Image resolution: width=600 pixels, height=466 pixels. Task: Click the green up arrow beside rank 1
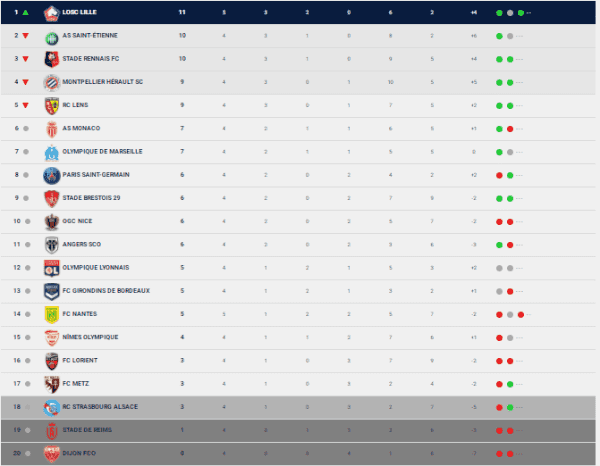[x=25, y=13]
